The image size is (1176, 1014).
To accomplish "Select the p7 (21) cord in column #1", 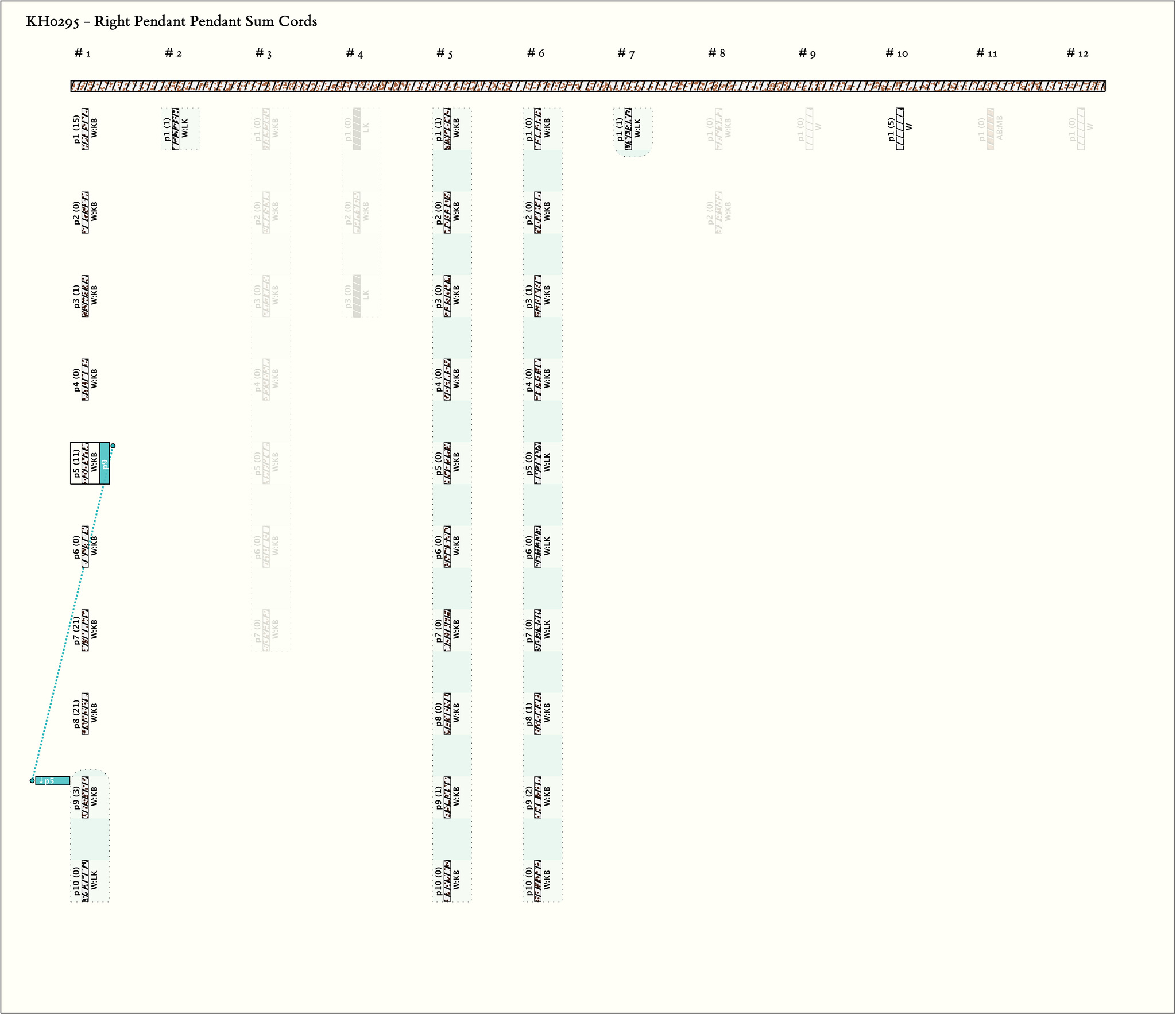I will (85, 630).
